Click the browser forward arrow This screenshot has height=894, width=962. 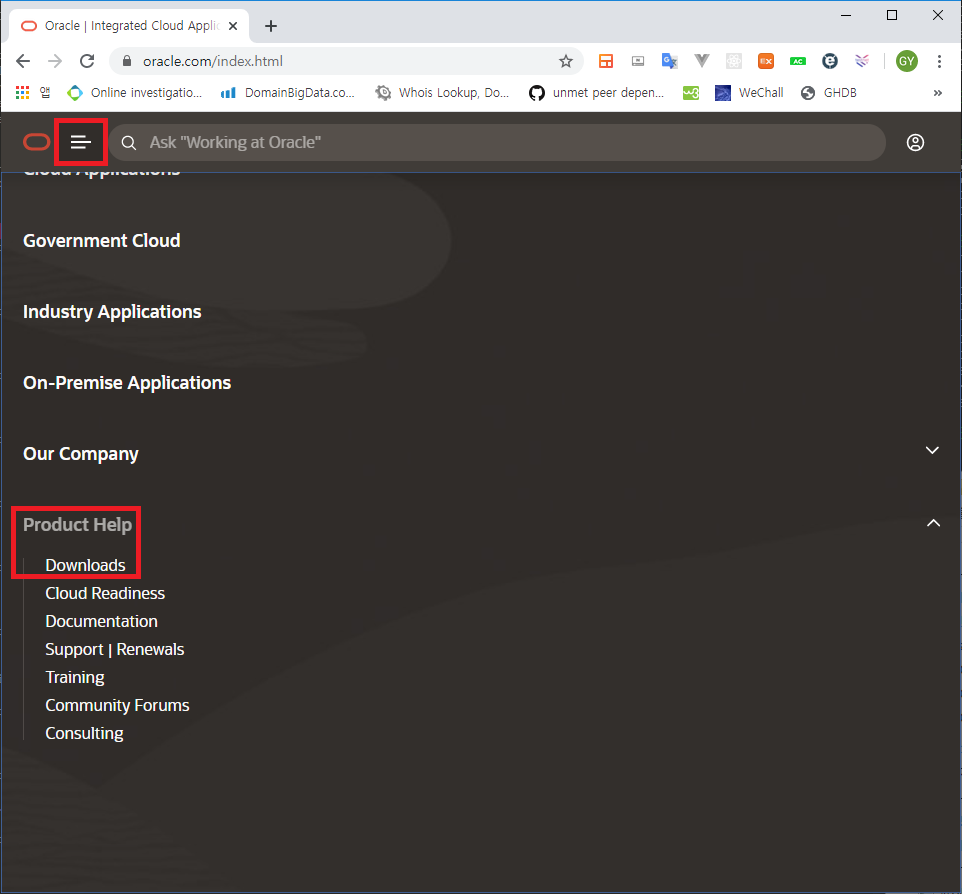pos(55,61)
